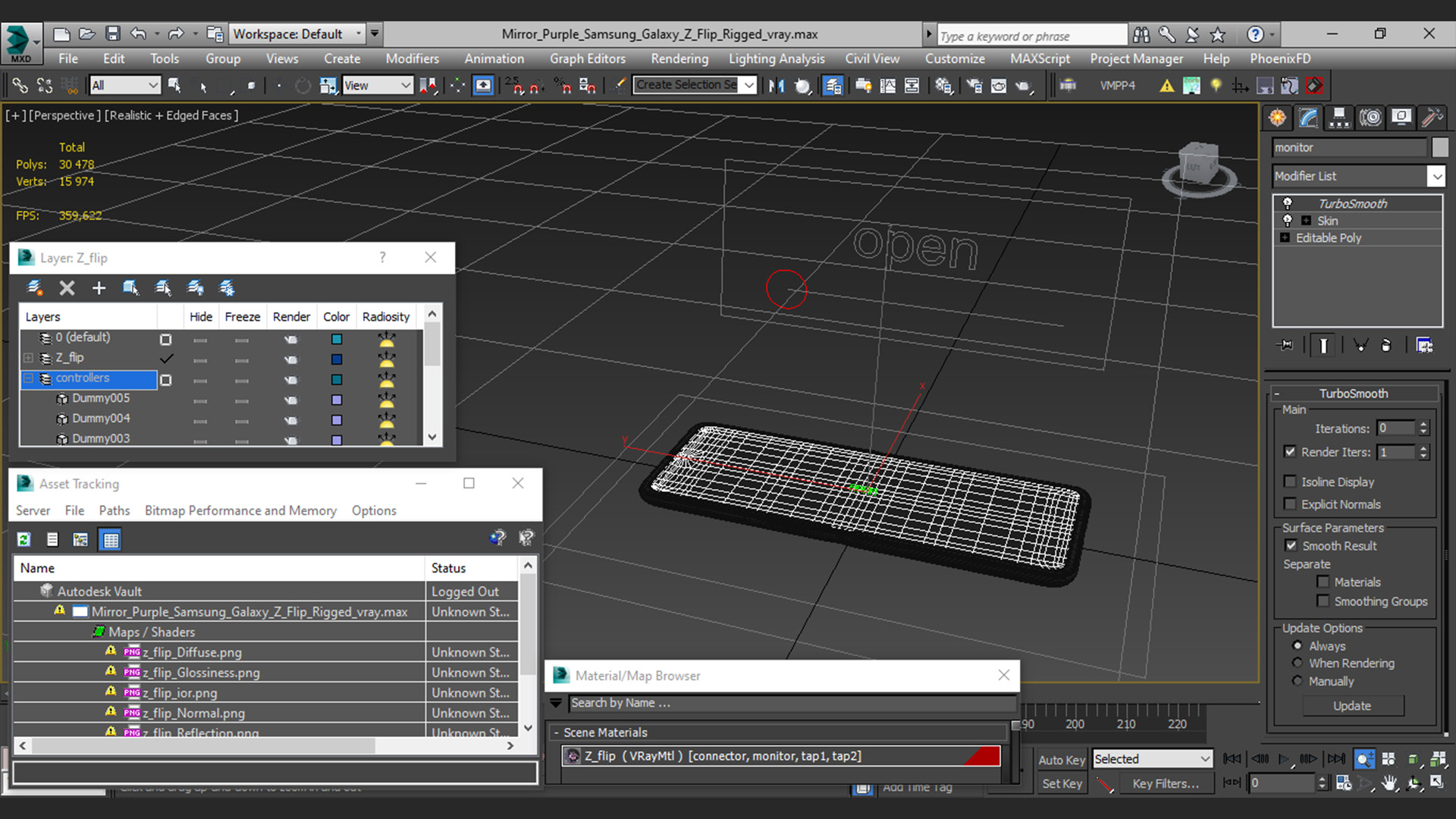Image resolution: width=1456 pixels, height=819 pixels.
Task: Select the Always update option
Action: click(x=1298, y=645)
